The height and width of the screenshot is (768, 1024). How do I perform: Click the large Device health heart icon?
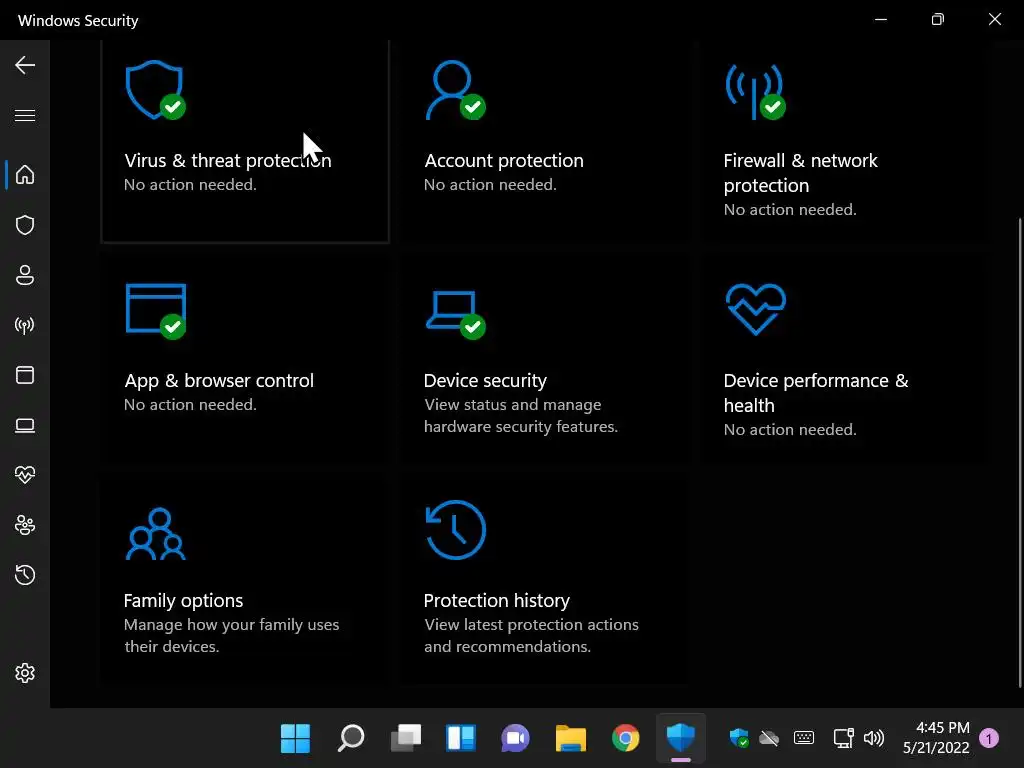pos(756,309)
